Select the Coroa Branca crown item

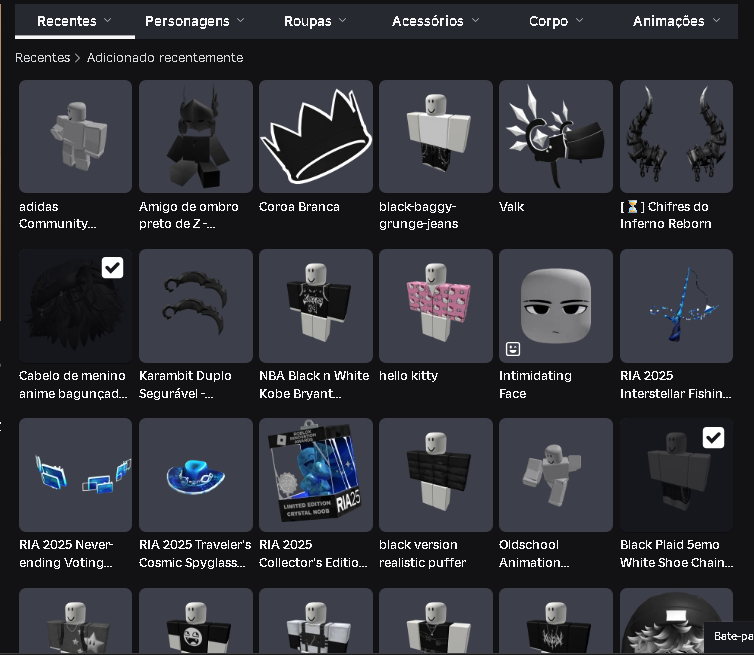pyautogui.click(x=315, y=137)
